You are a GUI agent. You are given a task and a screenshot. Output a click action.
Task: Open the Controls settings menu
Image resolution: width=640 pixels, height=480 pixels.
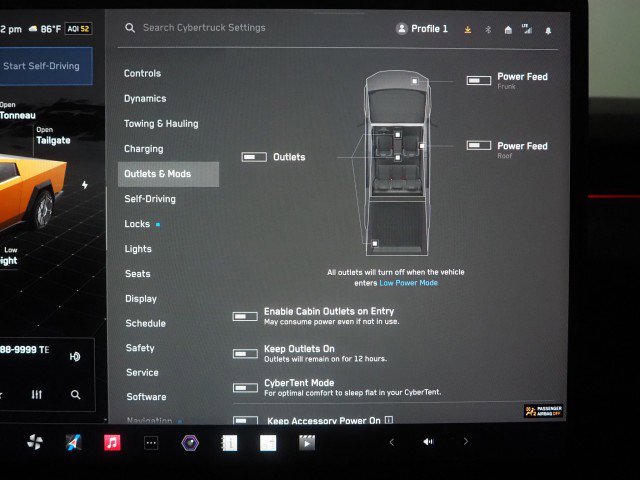coord(142,73)
